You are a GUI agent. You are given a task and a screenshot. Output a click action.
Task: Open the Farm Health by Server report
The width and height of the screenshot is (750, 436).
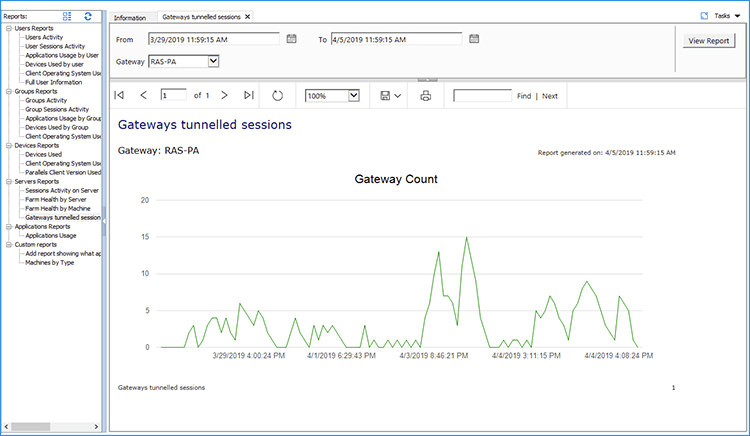[x=56, y=200]
